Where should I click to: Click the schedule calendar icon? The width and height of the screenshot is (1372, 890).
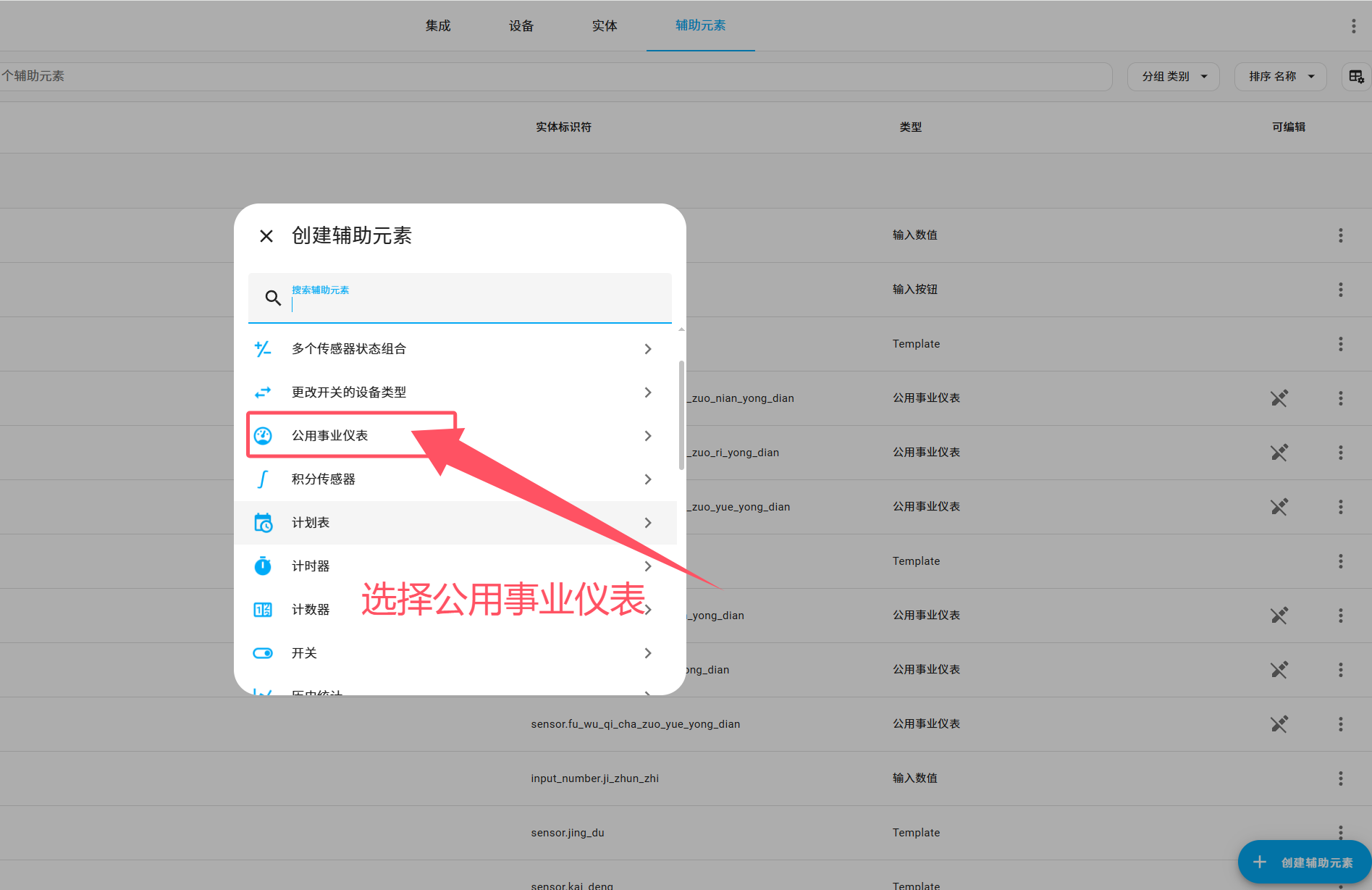(263, 522)
